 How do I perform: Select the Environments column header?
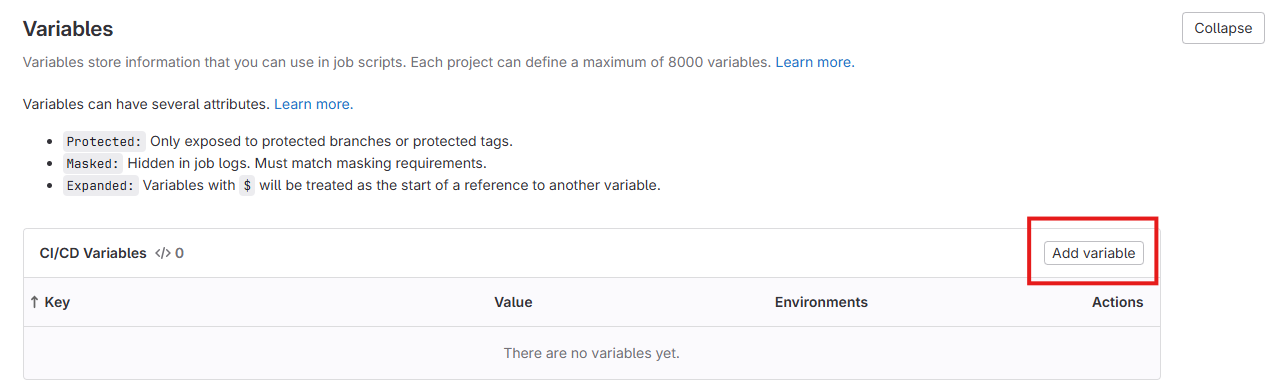[x=821, y=302]
